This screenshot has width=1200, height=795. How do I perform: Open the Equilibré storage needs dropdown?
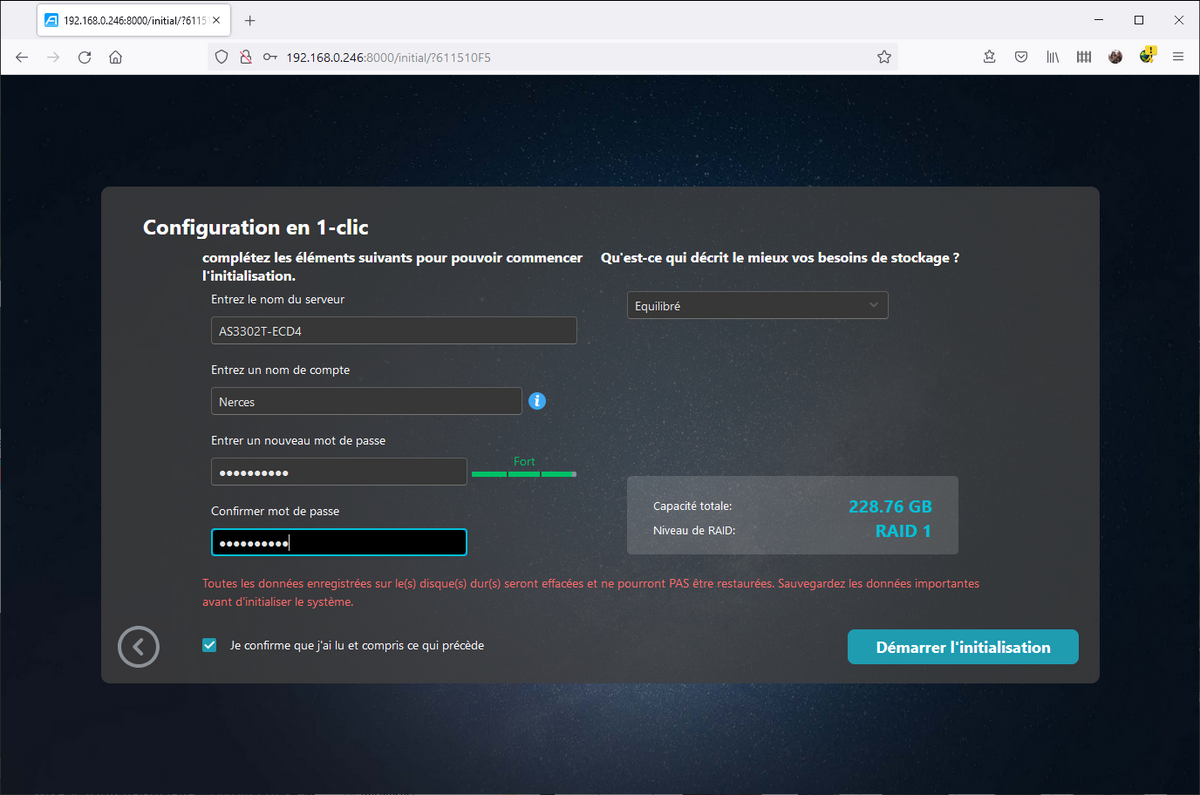coord(757,305)
